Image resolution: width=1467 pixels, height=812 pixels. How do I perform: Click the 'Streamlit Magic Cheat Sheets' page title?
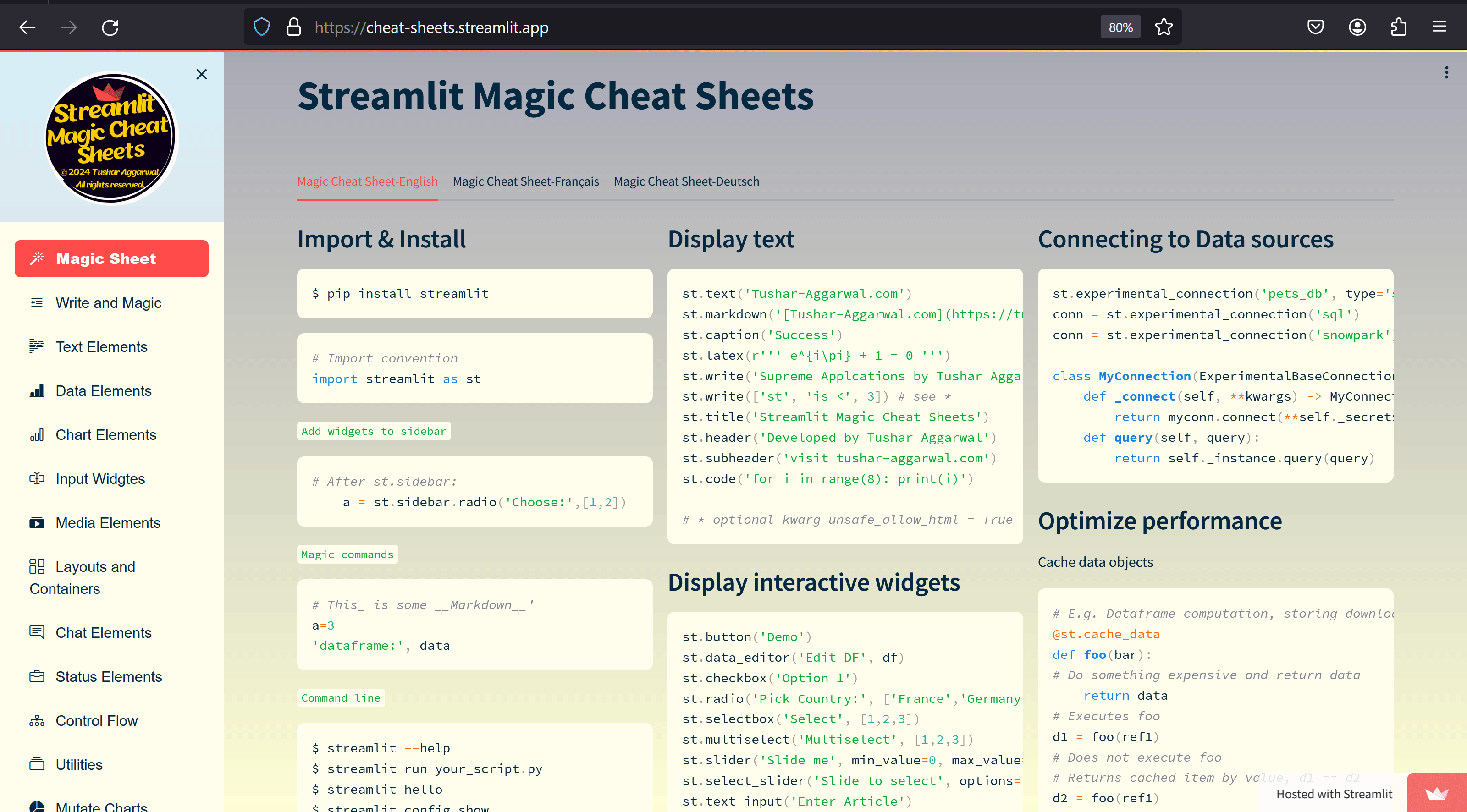555,95
